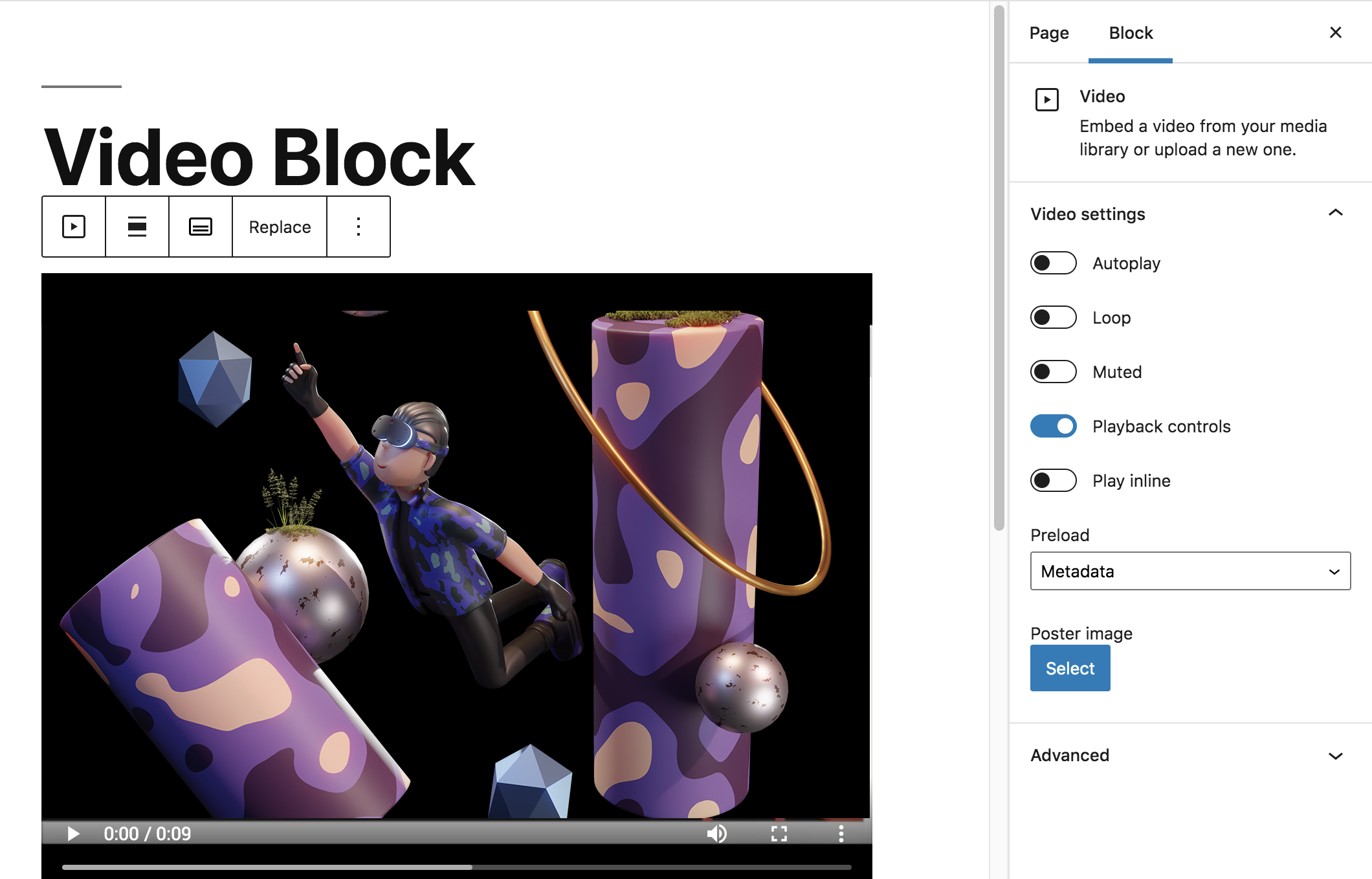Click Replace in the block toolbar
Image resolution: width=1372 pixels, height=879 pixels.
pos(280,227)
